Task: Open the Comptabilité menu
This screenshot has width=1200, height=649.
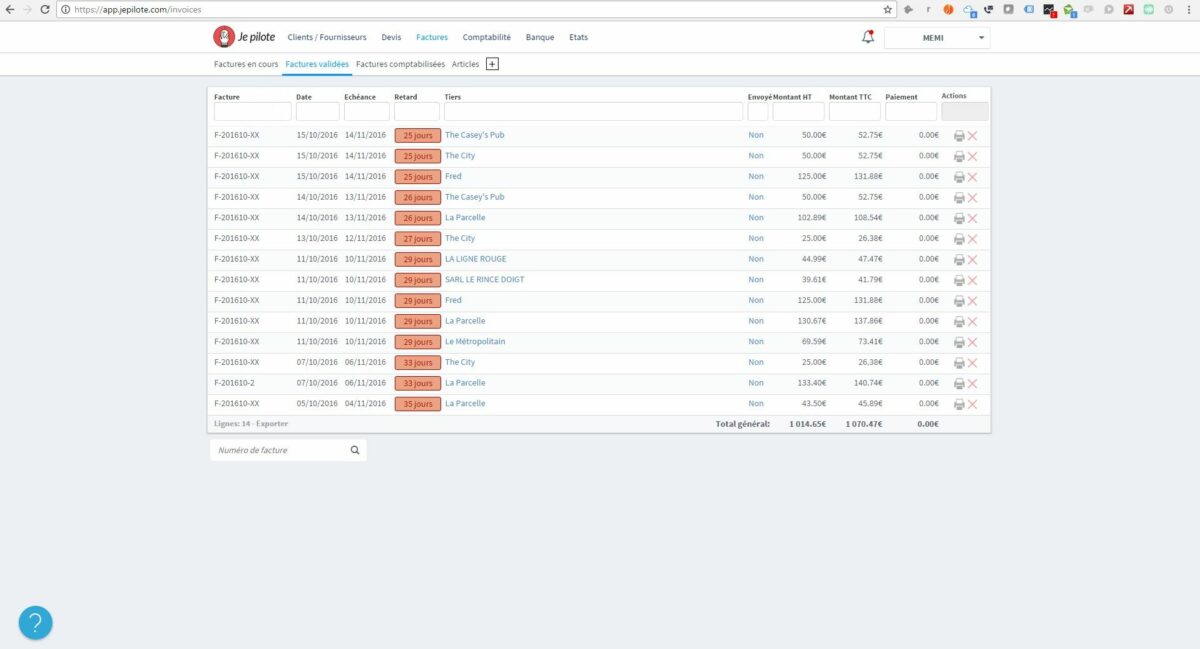Action: [486, 37]
